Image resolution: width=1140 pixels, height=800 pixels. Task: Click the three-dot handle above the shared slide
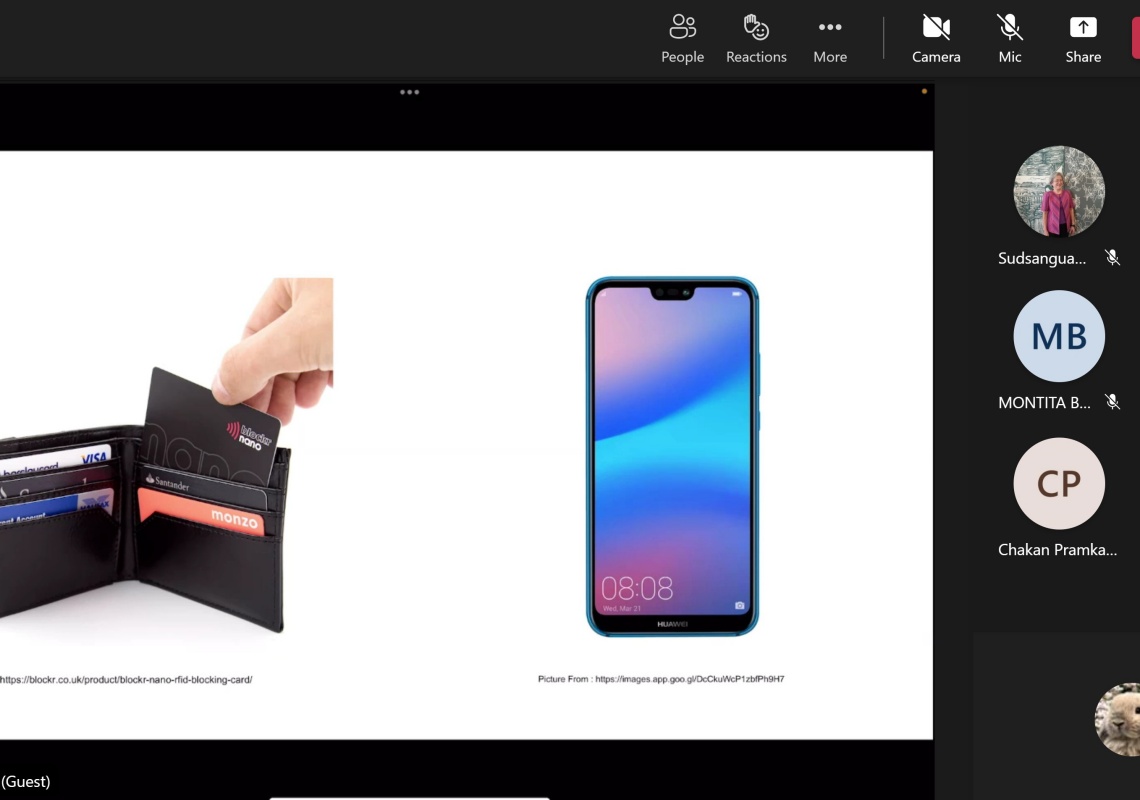pyautogui.click(x=409, y=92)
